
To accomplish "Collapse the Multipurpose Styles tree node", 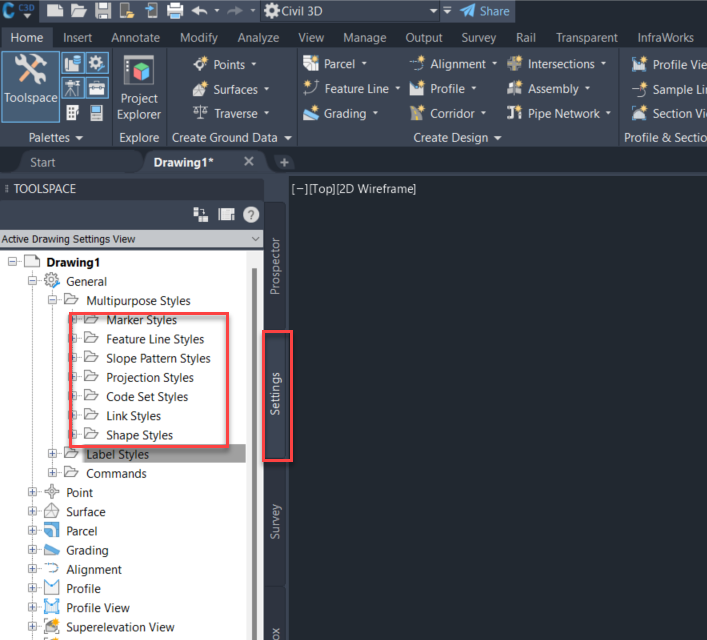I will tap(52, 299).
